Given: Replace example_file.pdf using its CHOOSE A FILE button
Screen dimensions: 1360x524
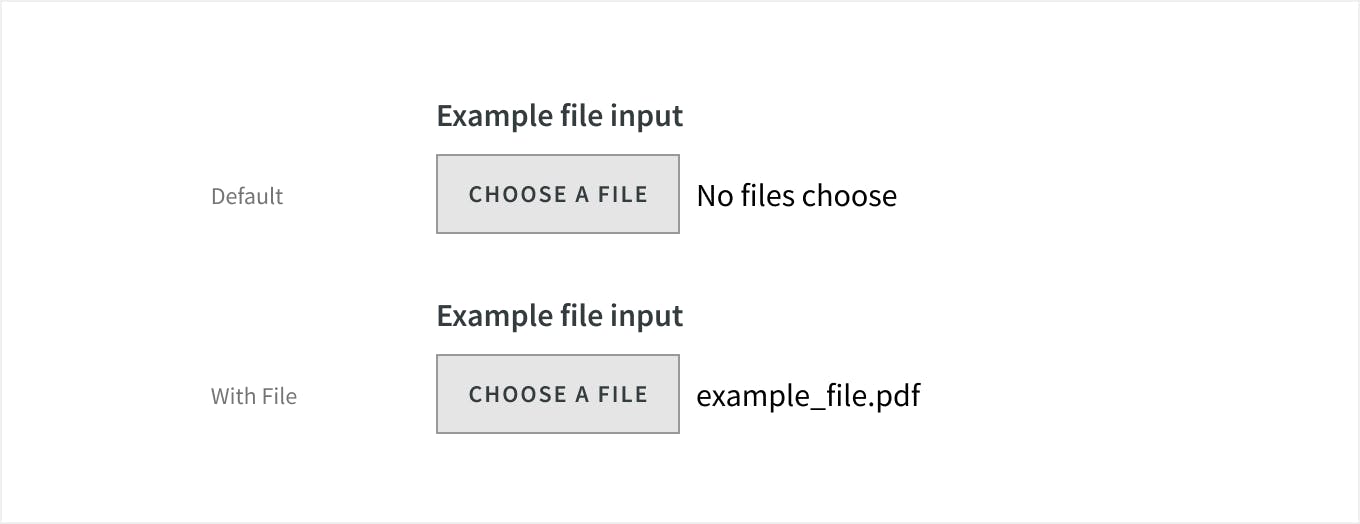Looking at the screenshot, I should coord(558,394).
